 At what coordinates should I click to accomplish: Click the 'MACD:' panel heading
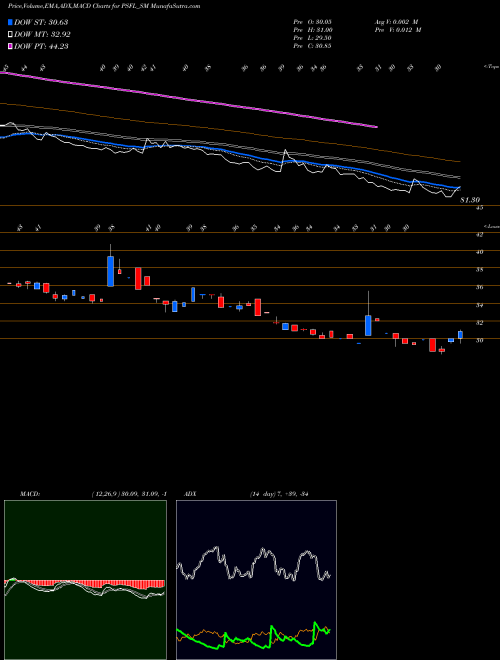pos(29,494)
